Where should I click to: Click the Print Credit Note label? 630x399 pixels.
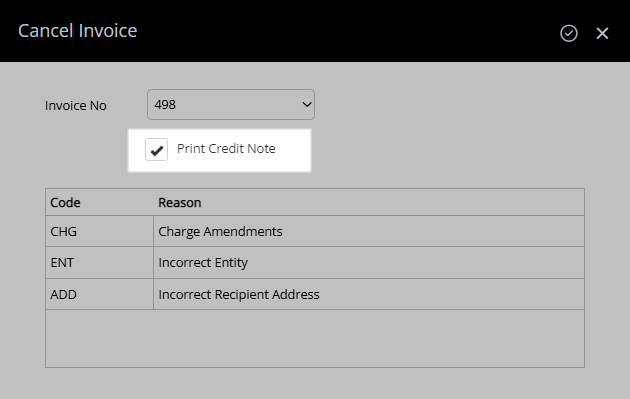226,149
